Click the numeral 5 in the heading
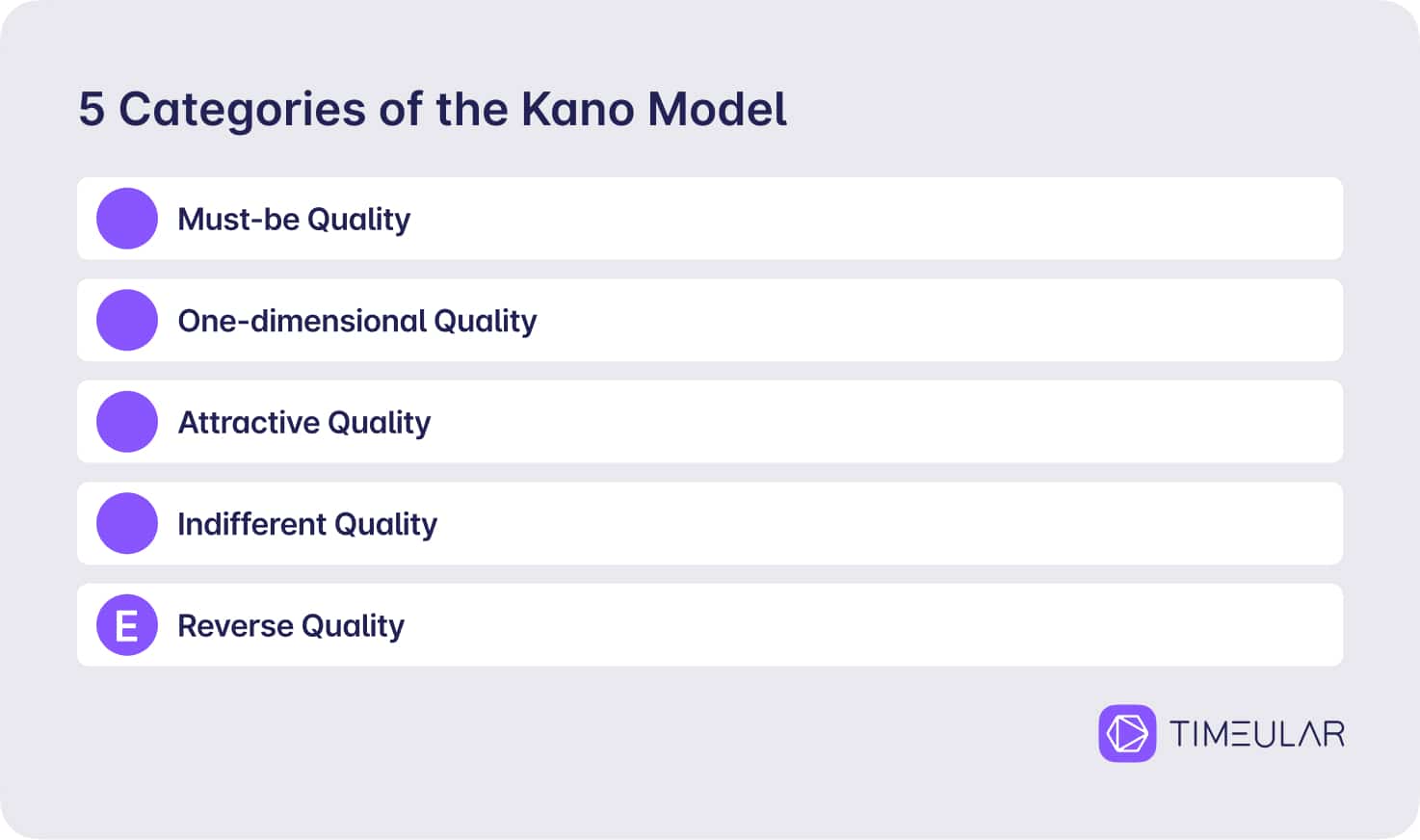 [92, 109]
